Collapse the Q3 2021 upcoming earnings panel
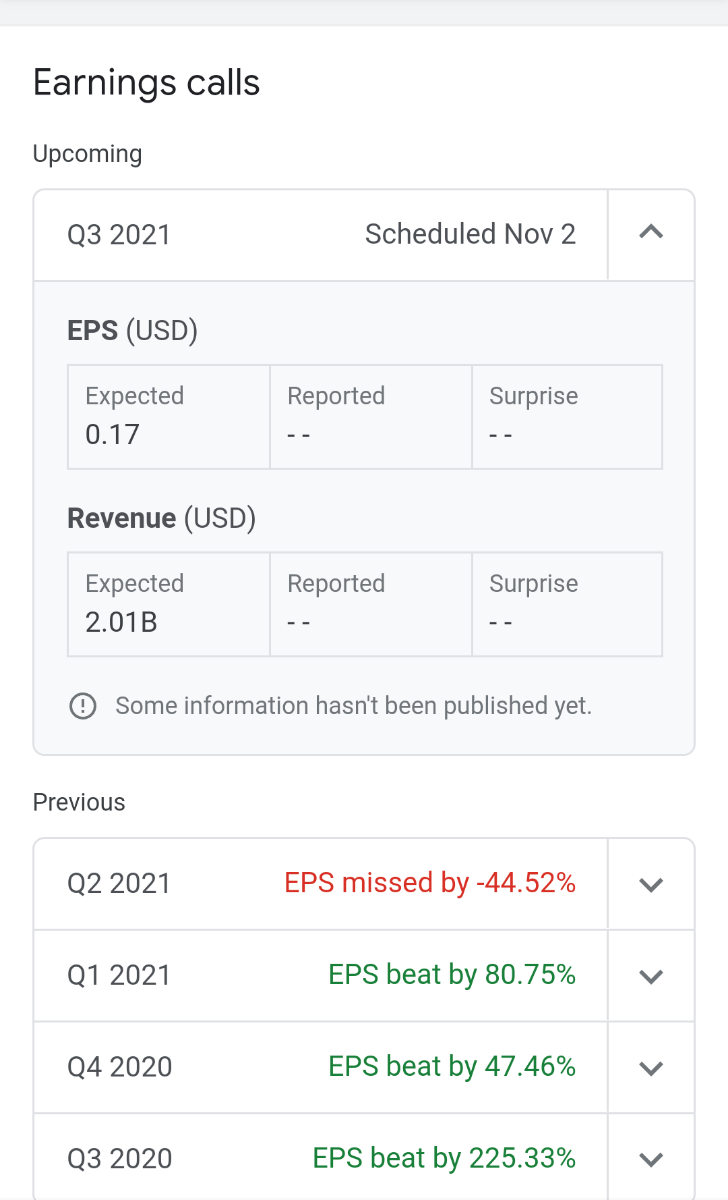Viewport: 728px width, 1200px height. (651, 234)
